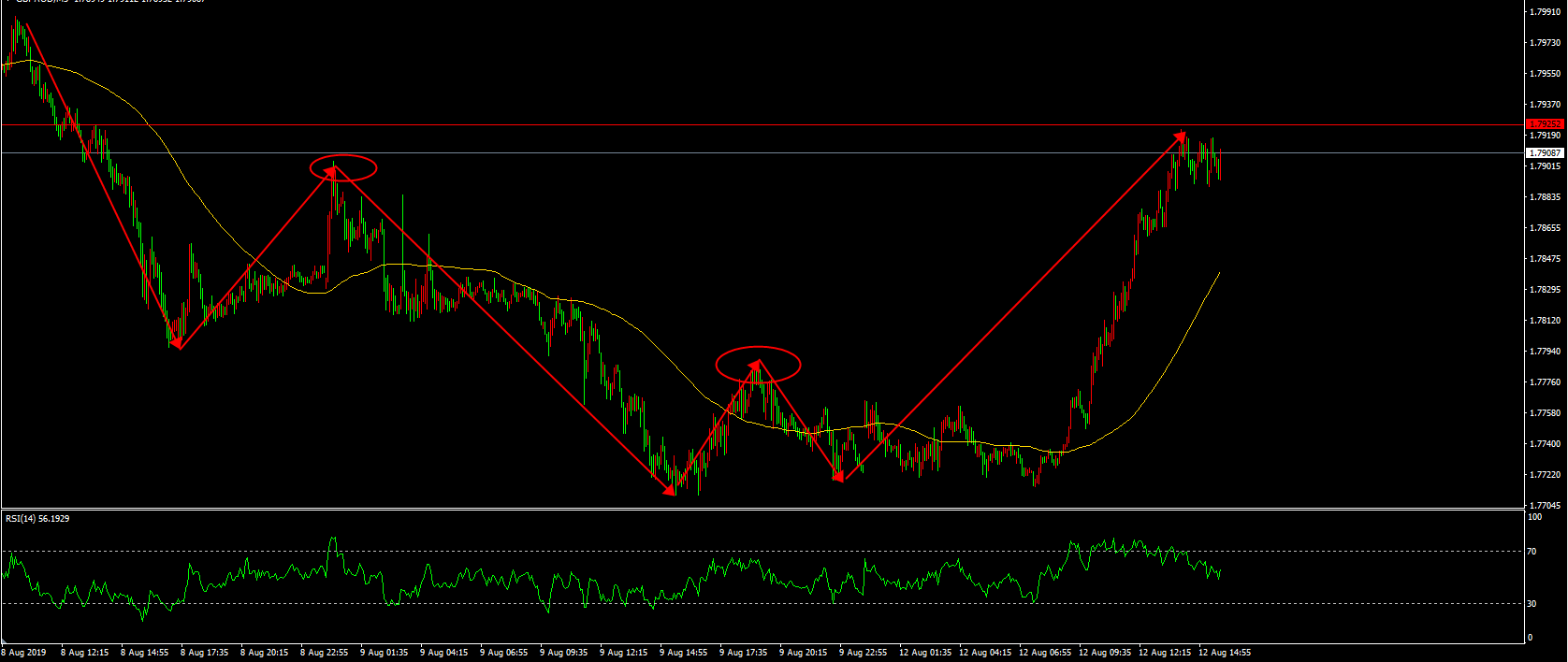Click the 12 Aug 01:35 time label
Screen dimensions: 1568x662
point(925,653)
